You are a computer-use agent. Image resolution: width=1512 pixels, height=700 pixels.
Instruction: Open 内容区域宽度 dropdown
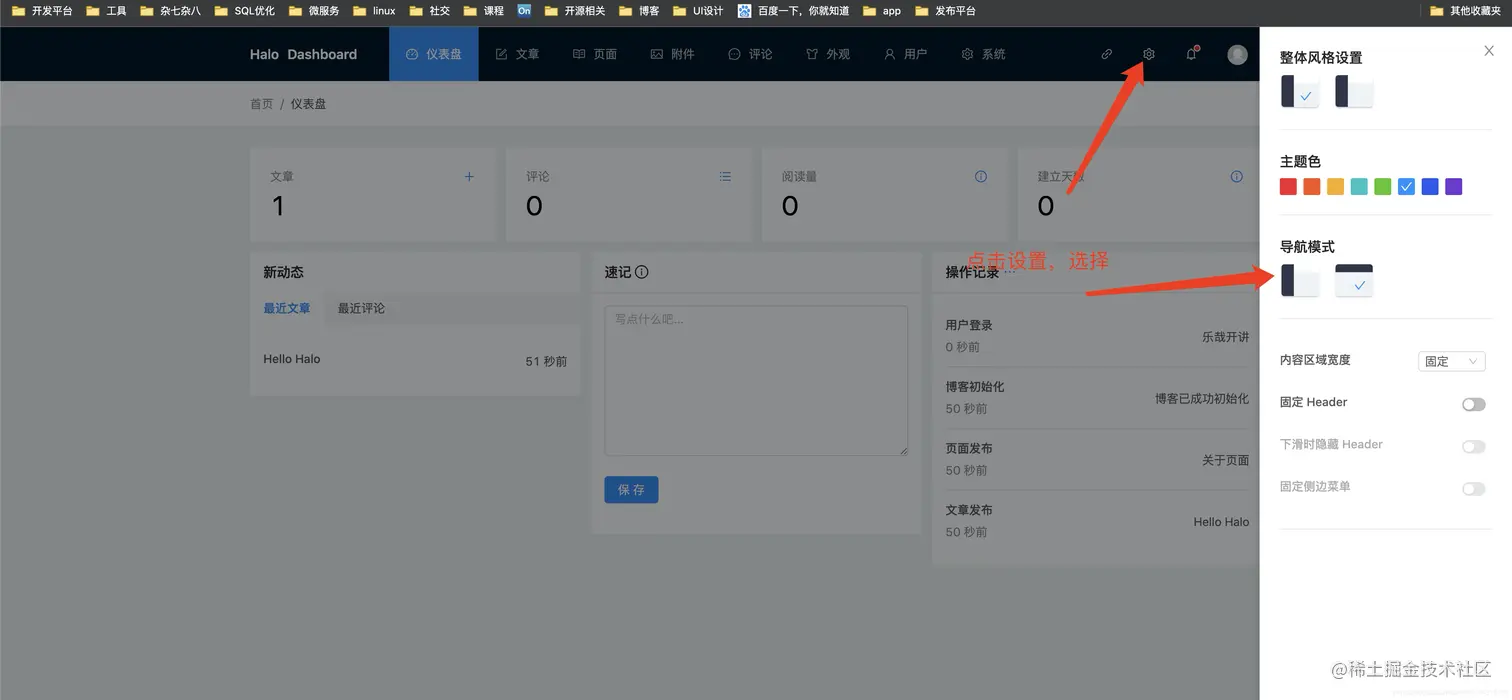click(x=1452, y=361)
